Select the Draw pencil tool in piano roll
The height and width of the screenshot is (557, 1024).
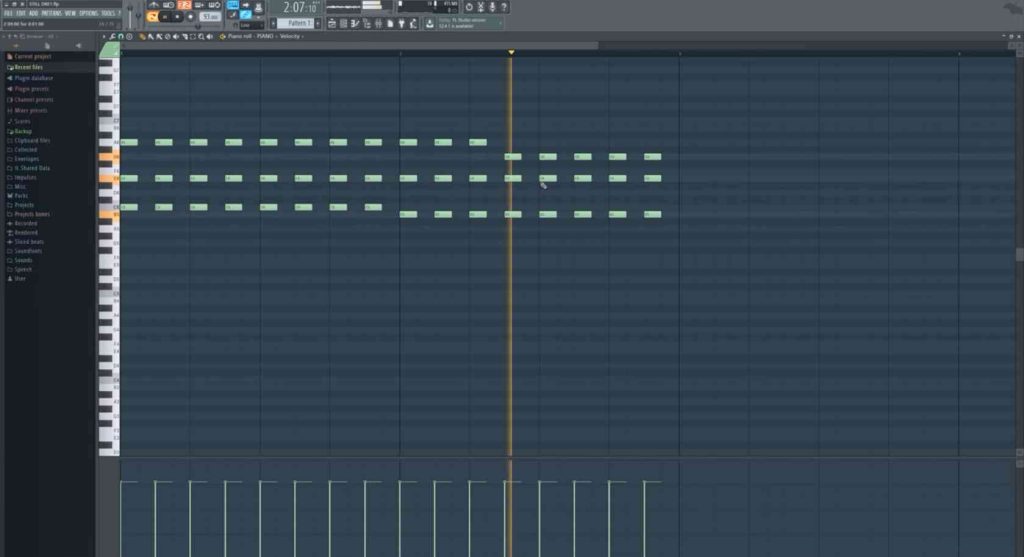142,36
